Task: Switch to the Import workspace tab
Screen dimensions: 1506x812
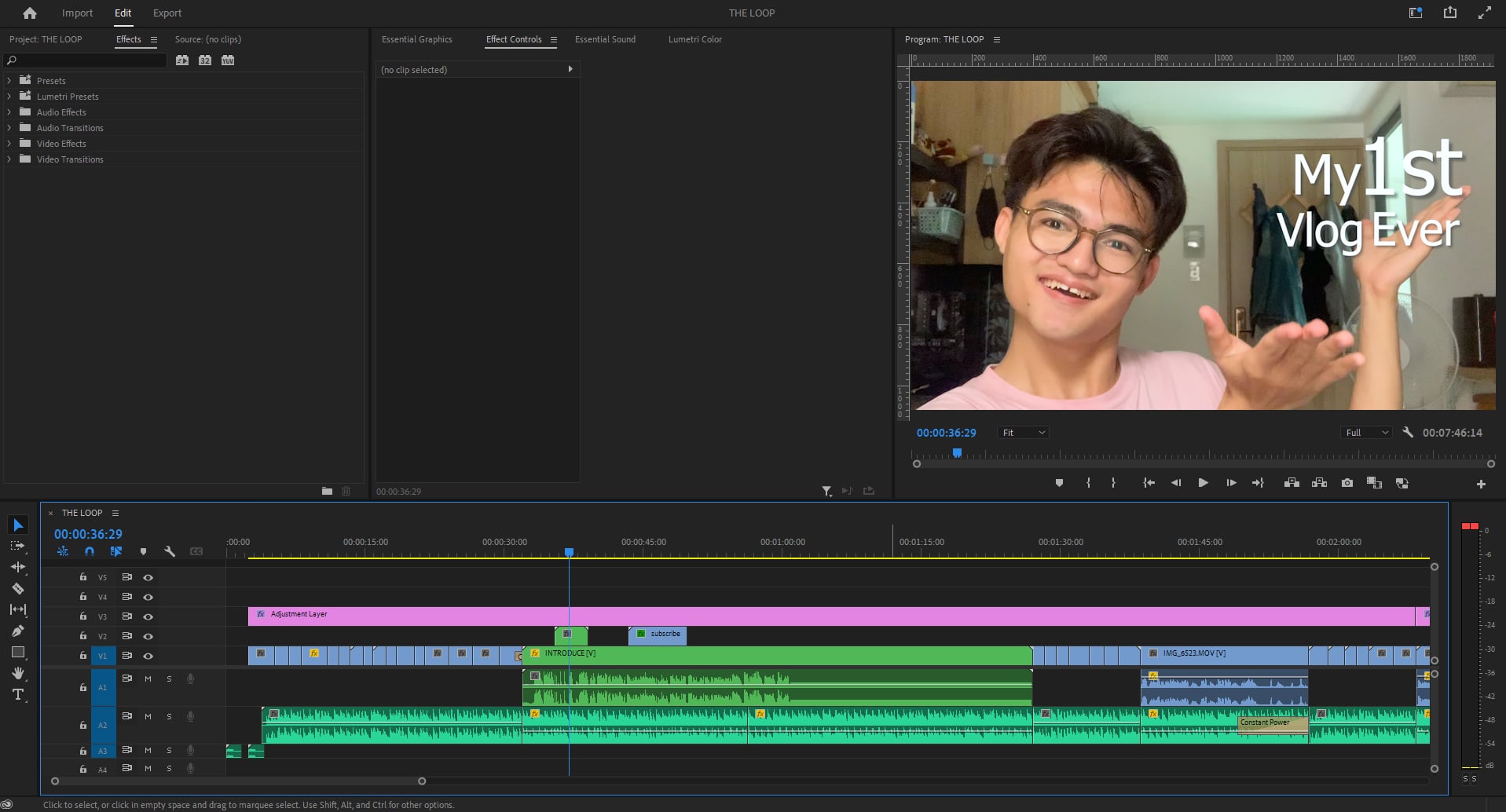Action: point(77,13)
